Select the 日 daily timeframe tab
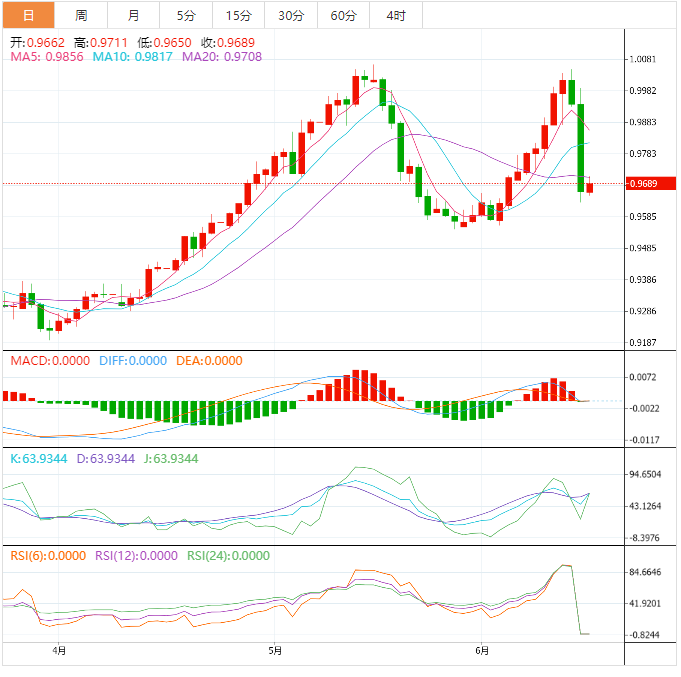This screenshot has height=677, width=681. point(29,16)
